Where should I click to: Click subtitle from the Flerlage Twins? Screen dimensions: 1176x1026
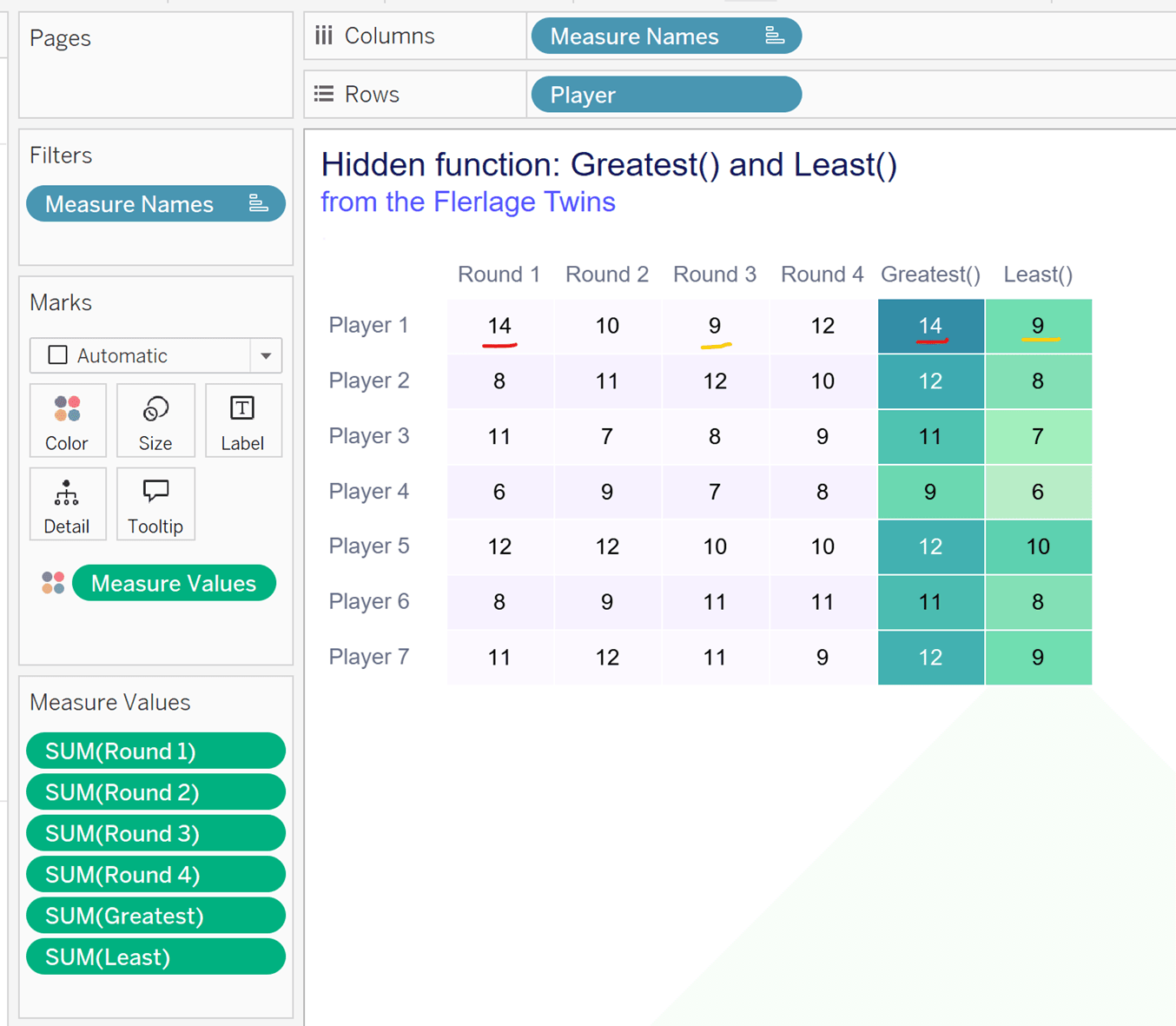point(468,202)
